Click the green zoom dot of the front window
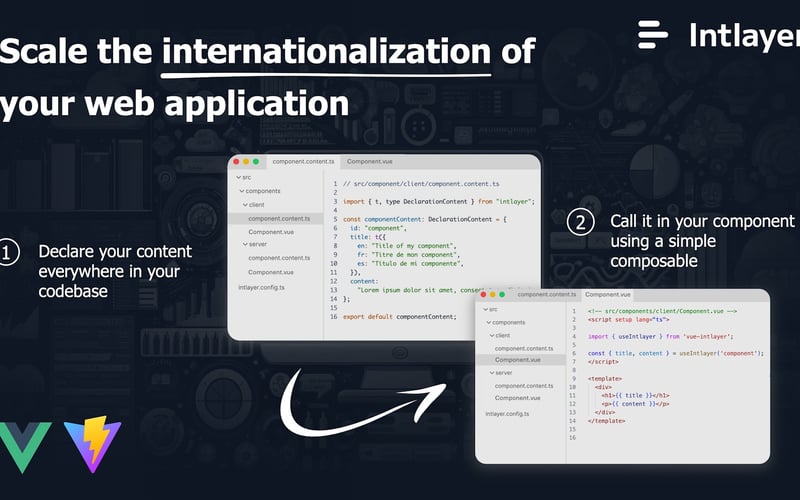The height and width of the screenshot is (500, 800). 502,294
